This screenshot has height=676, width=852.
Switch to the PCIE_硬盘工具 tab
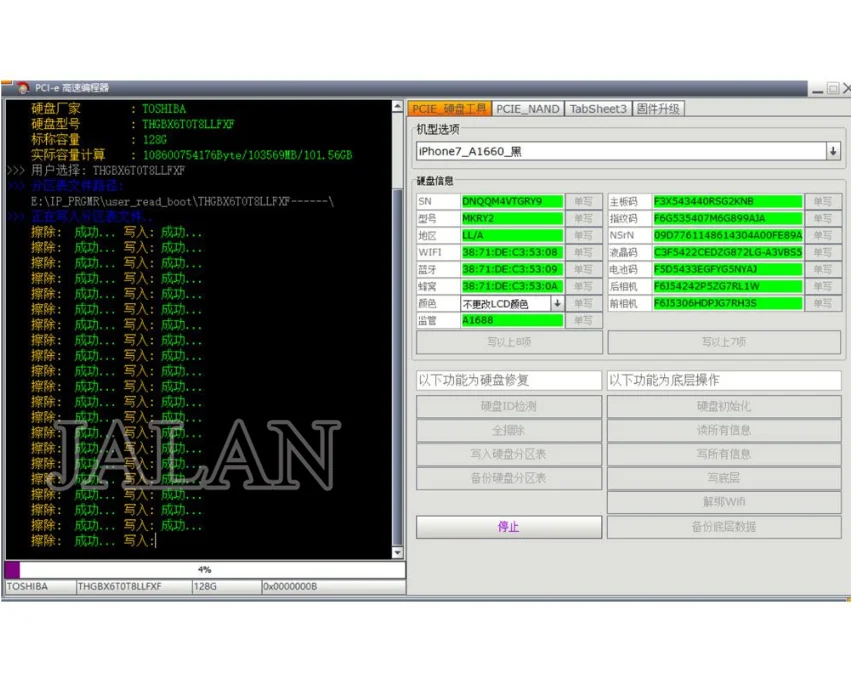(449, 109)
